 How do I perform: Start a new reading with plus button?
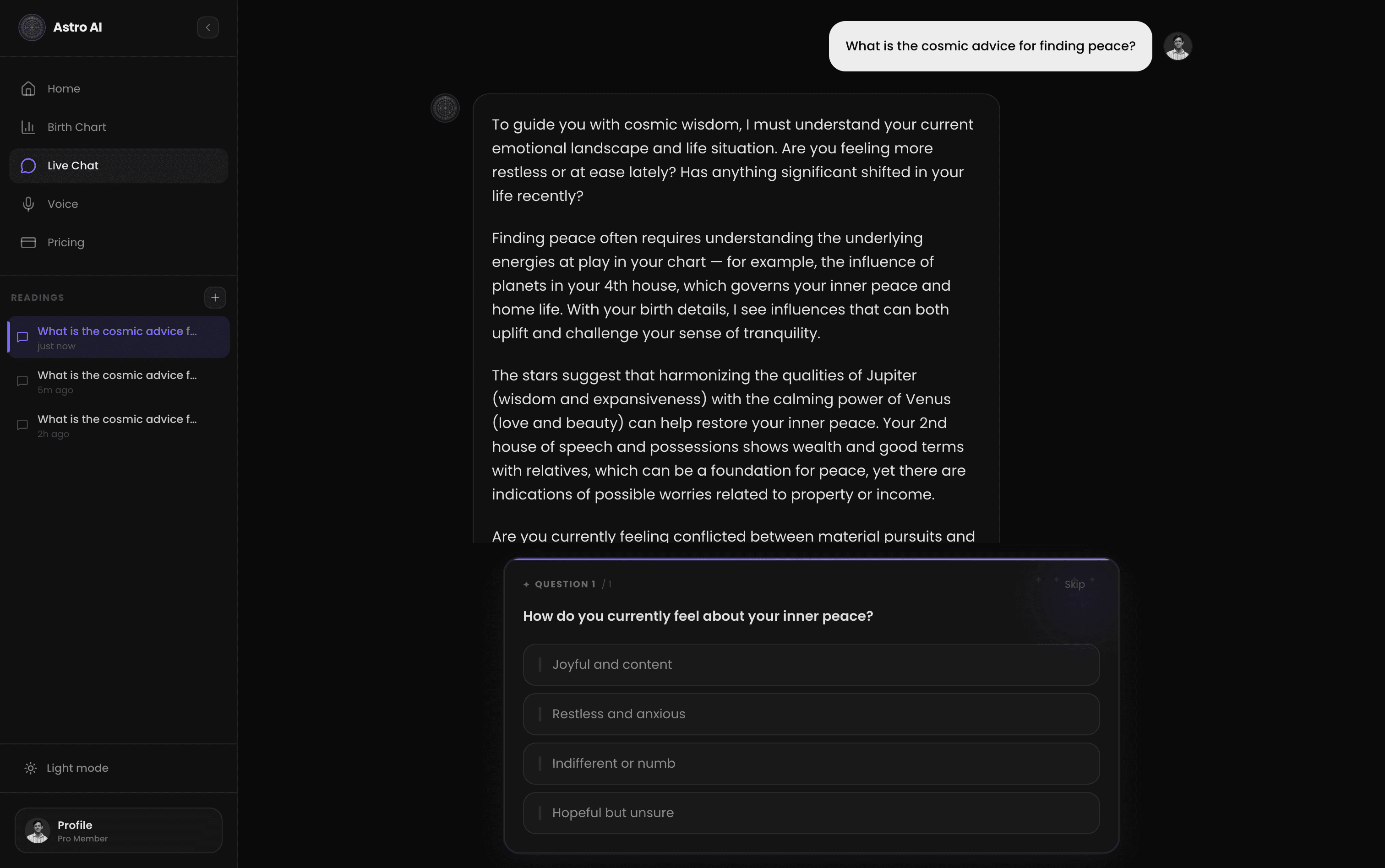click(x=215, y=298)
